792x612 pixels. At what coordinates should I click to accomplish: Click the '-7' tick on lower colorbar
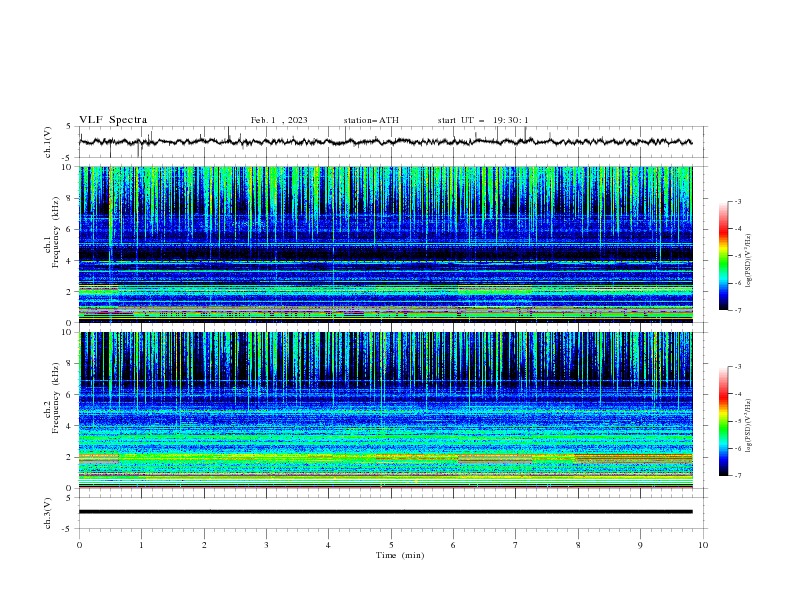pos(737,476)
